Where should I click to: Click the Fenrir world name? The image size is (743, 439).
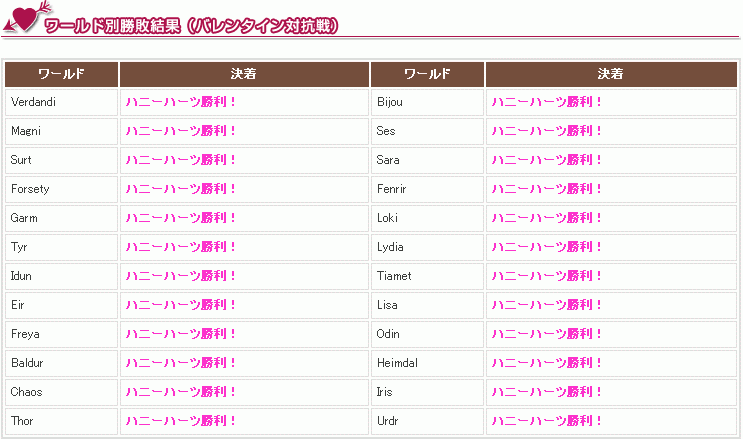(x=391, y=189)
